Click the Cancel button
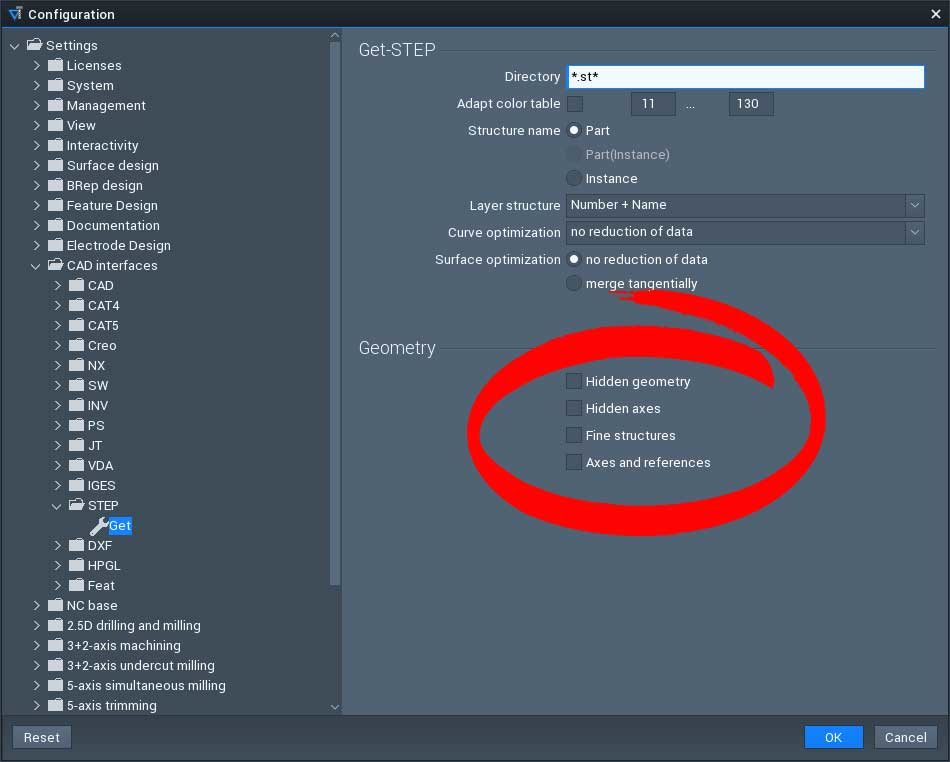Image resolution: width=950 pixels, height=762 pixels. pyautogui.click(x=905, y=737)
